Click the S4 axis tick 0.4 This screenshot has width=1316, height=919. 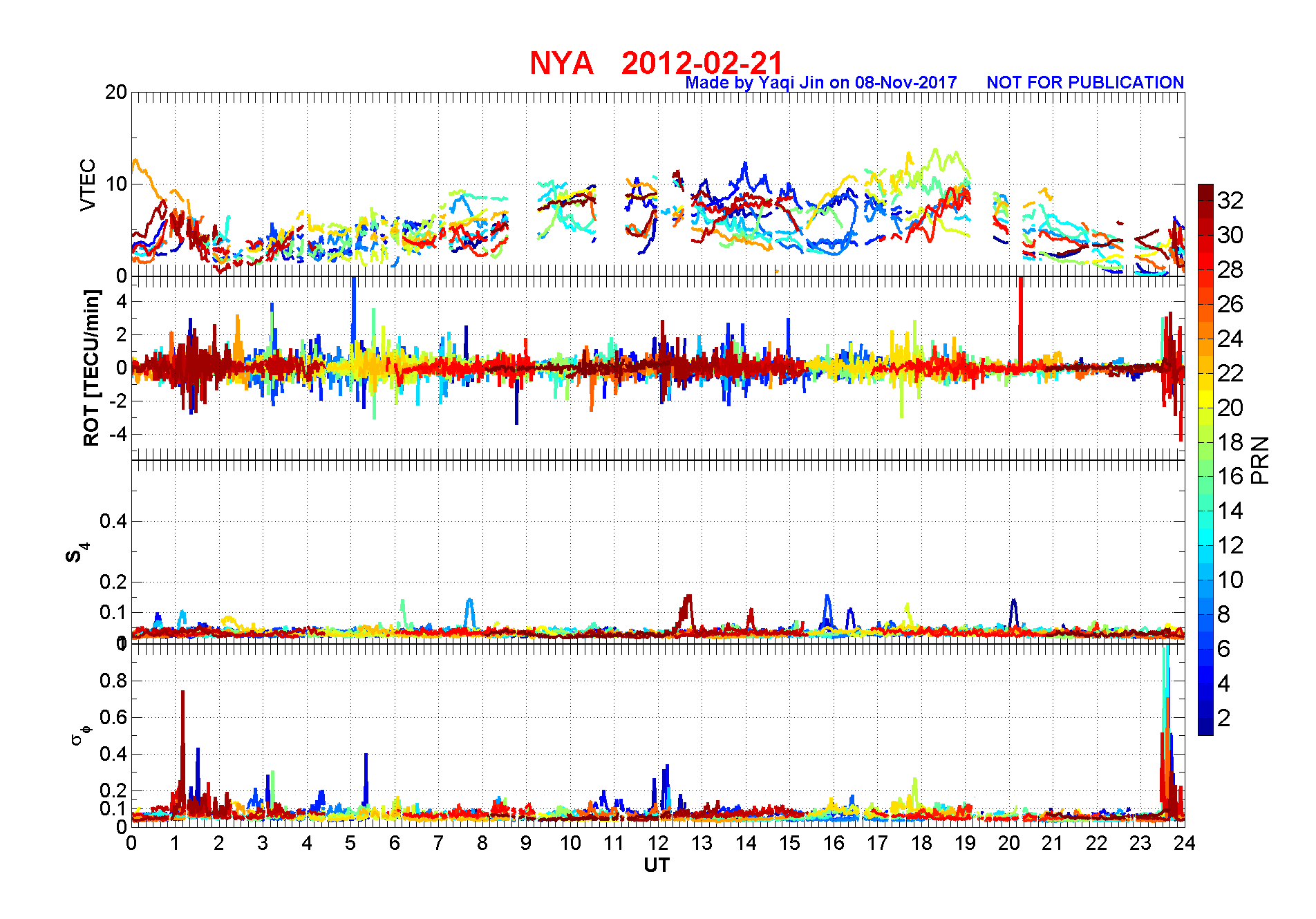[113, 521]
